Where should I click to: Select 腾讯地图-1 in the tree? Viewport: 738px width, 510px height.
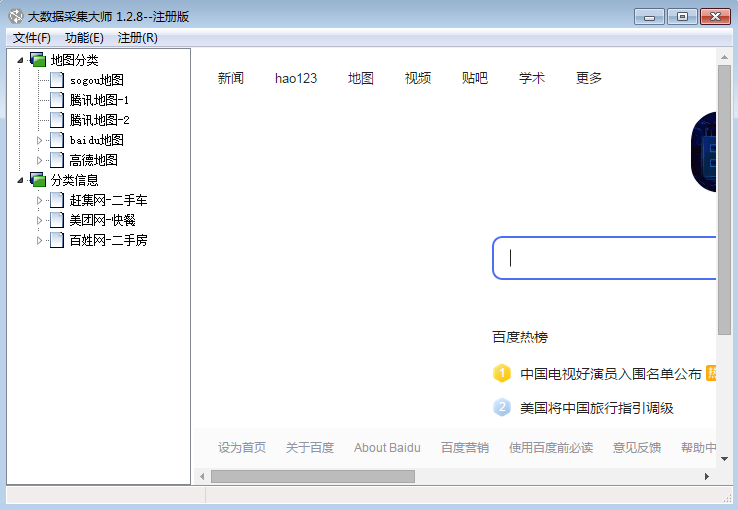pyautogui.click(x=99, y=100)
